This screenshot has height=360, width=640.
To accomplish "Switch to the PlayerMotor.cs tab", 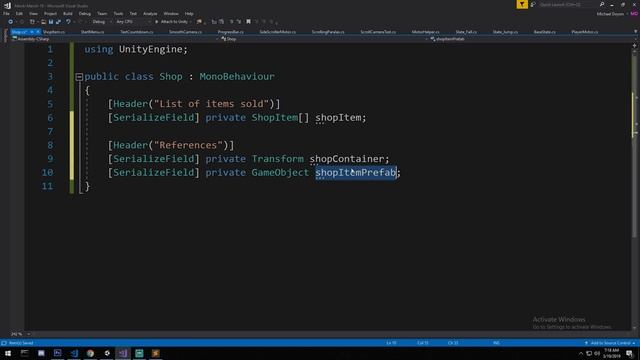I will (x=585, y=32).
